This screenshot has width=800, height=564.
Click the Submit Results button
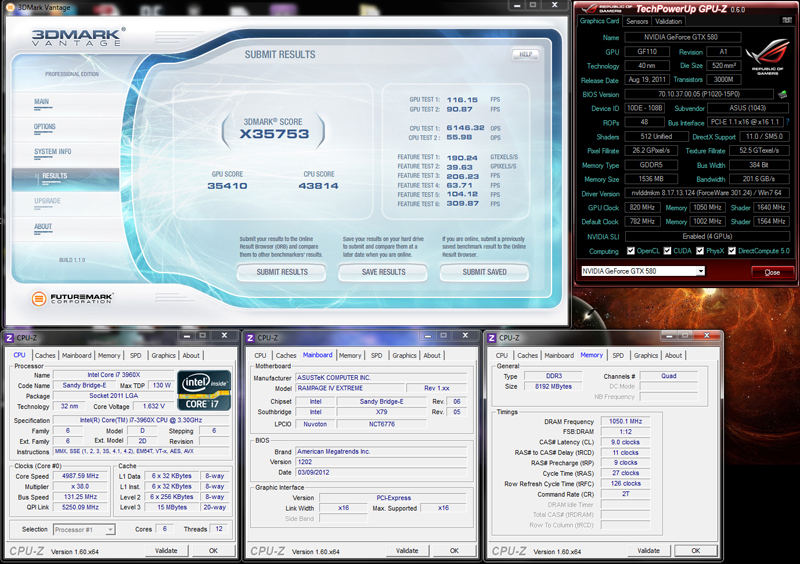coord(282,272)
